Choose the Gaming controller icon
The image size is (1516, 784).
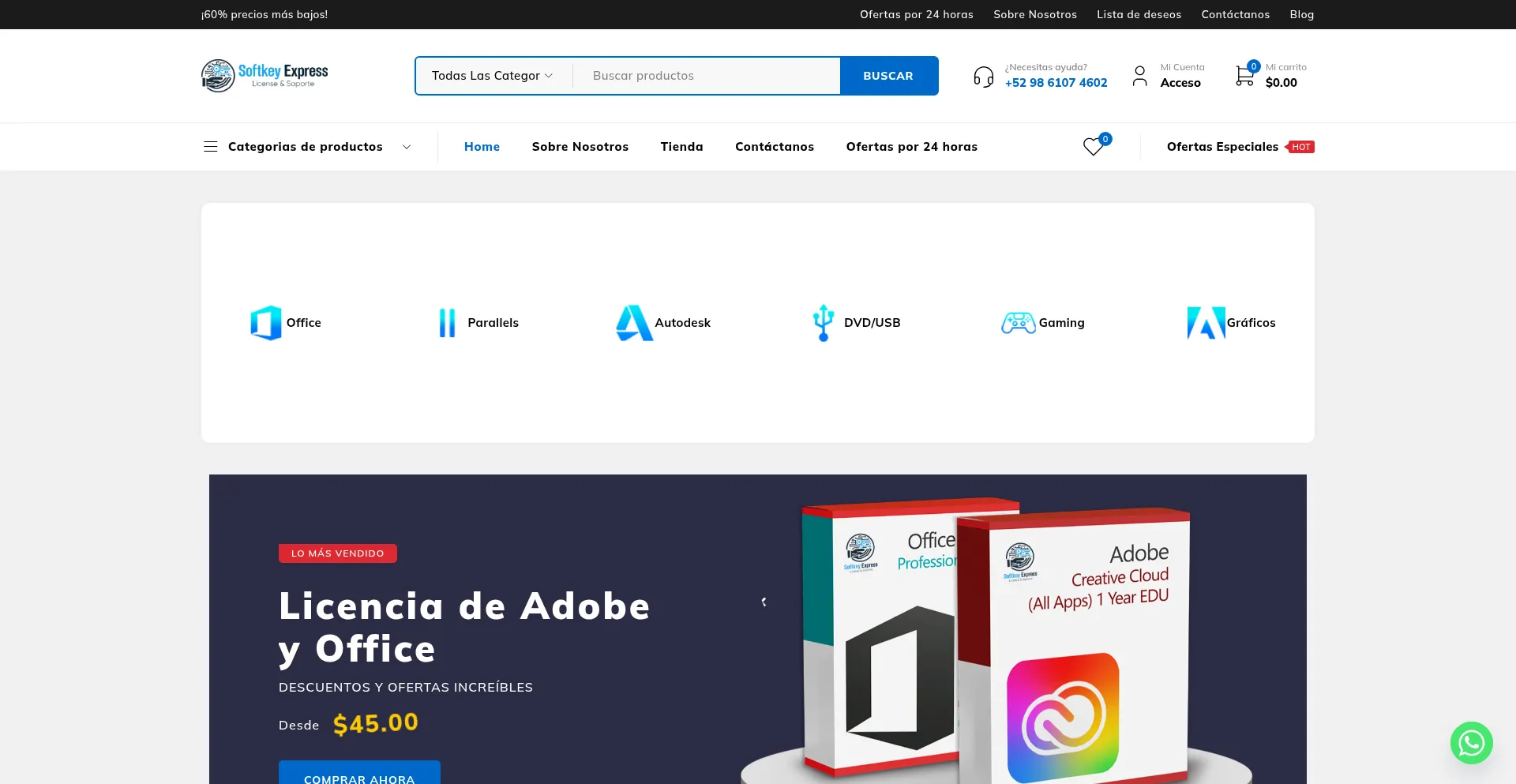tap(1018, 323)
